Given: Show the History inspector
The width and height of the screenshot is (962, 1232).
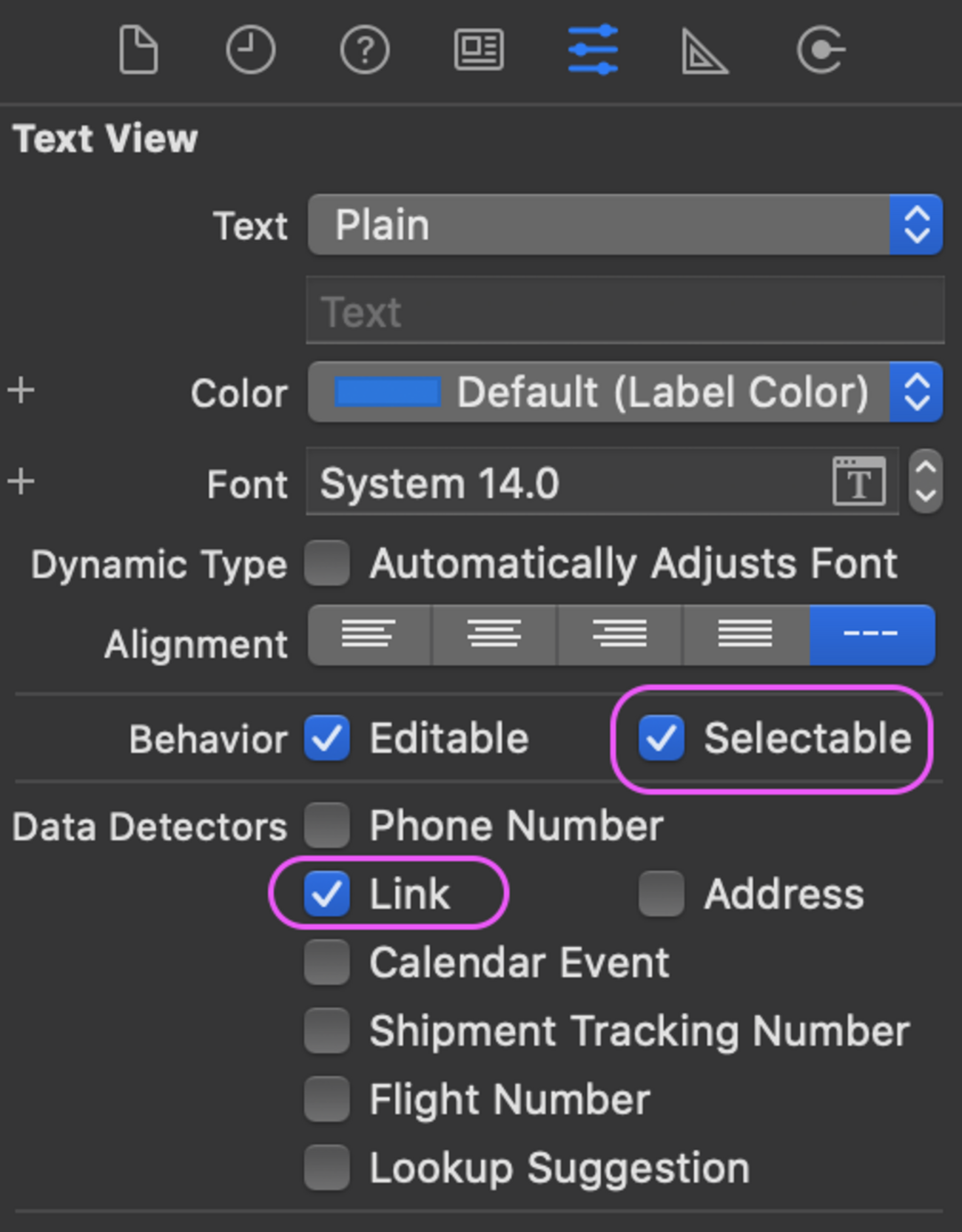Looking at the screenshot, I should 250,50.
